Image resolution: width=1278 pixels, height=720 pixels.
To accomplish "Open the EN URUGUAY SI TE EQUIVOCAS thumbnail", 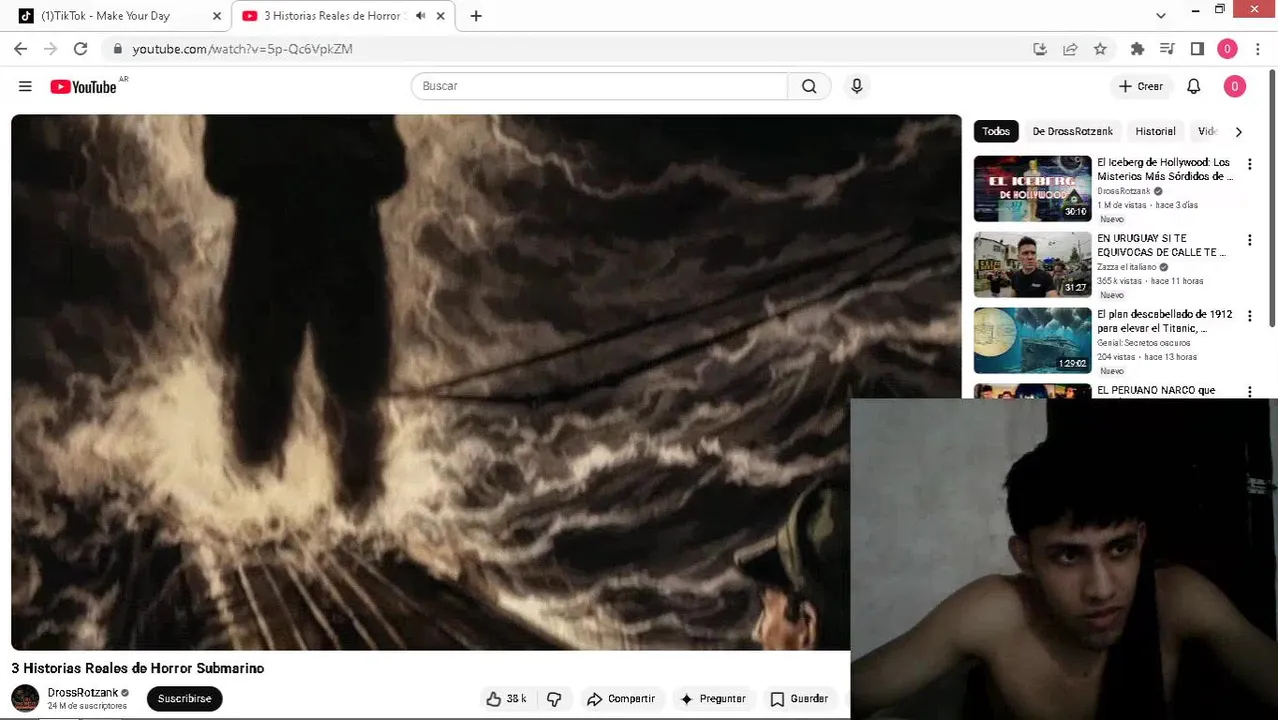I will point(1033,264).
